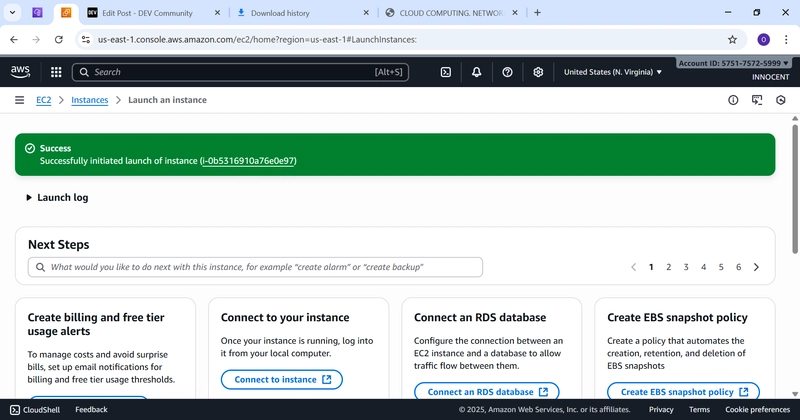Expand the Account ID dropdown
This screenshot has height=420, width=800.
(733, 63)
